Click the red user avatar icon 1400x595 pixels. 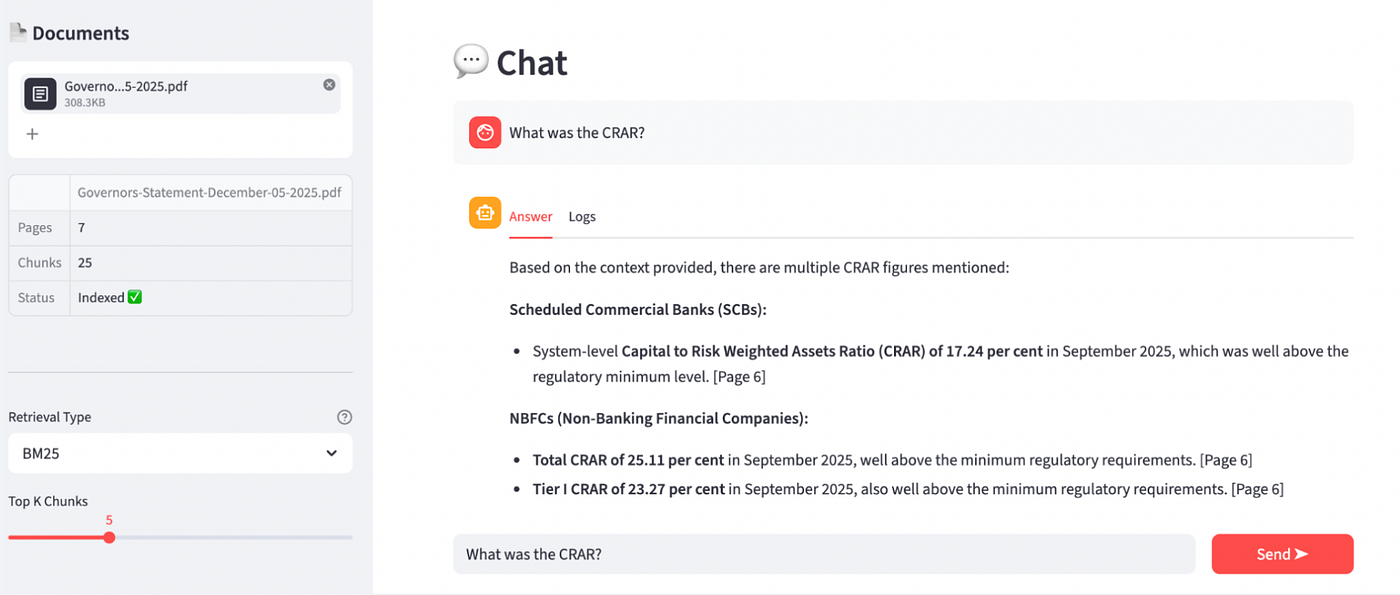485,132
